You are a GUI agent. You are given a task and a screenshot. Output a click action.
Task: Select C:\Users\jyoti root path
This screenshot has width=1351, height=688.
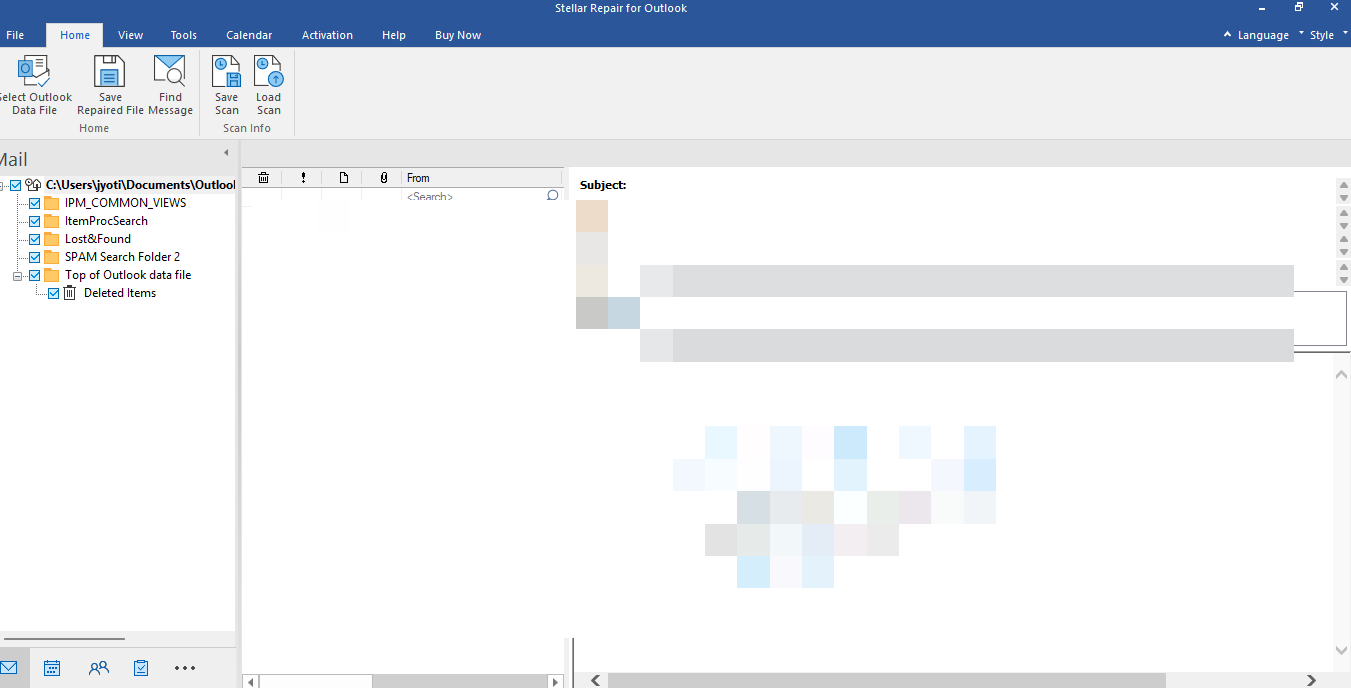[140, 185]
